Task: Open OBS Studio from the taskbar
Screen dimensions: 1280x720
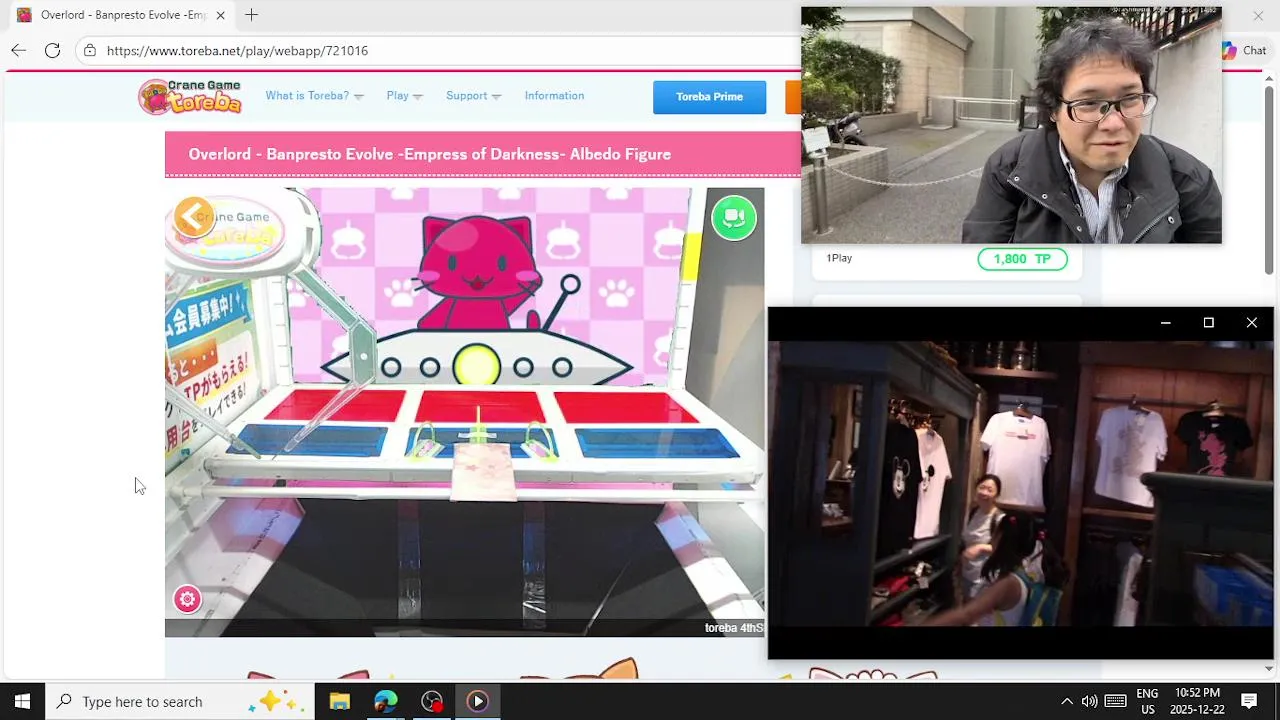Action: 432,701
